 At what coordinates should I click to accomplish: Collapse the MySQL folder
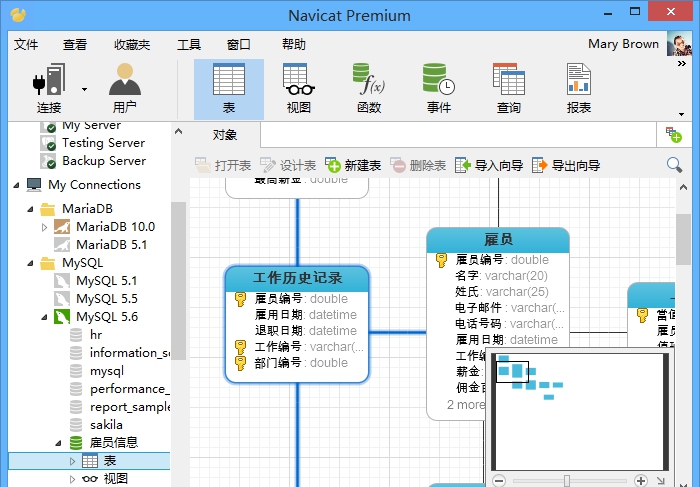[x=30, y=263]
